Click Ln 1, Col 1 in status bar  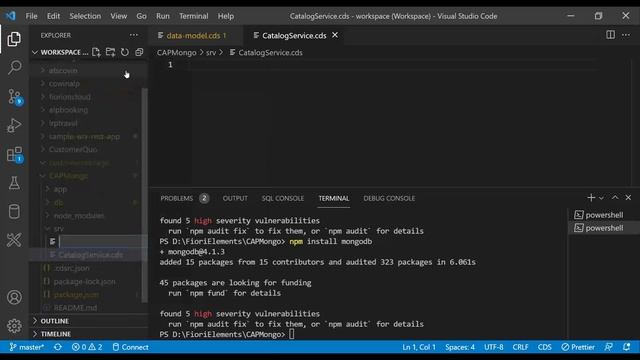[419, 347]
